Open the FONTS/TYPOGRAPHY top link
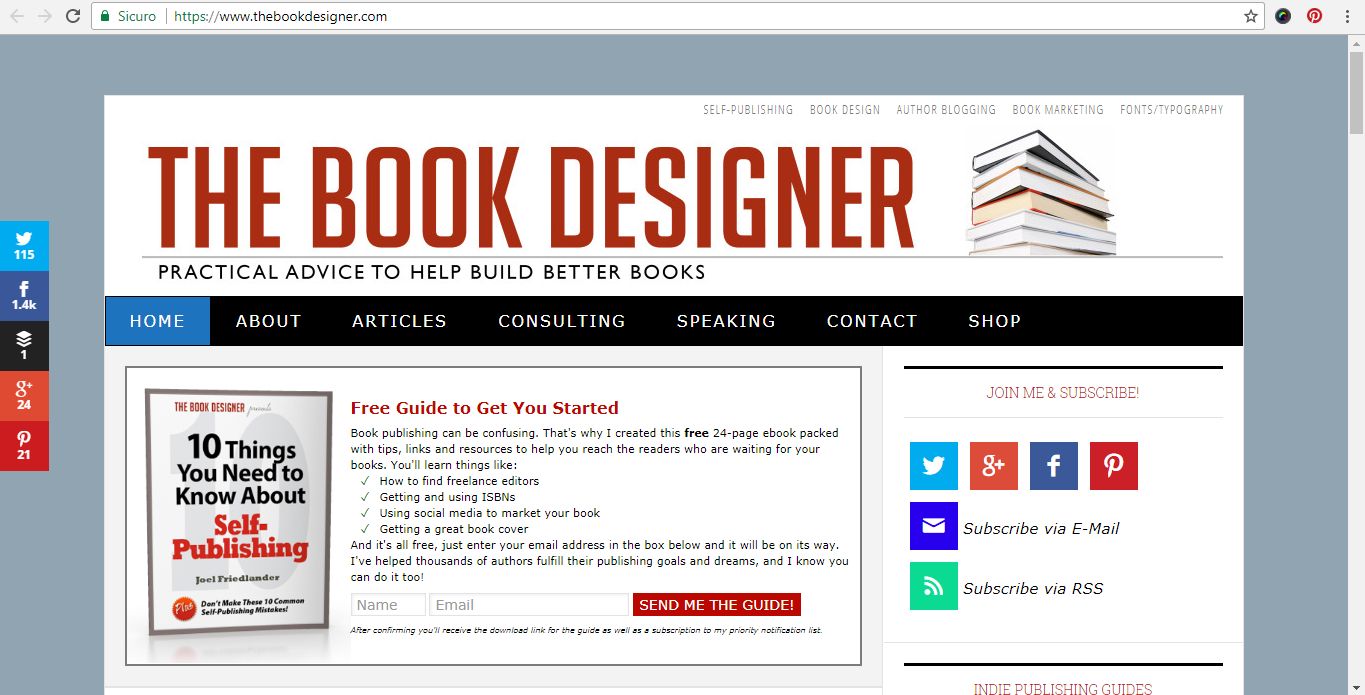 coord(1171,110)
